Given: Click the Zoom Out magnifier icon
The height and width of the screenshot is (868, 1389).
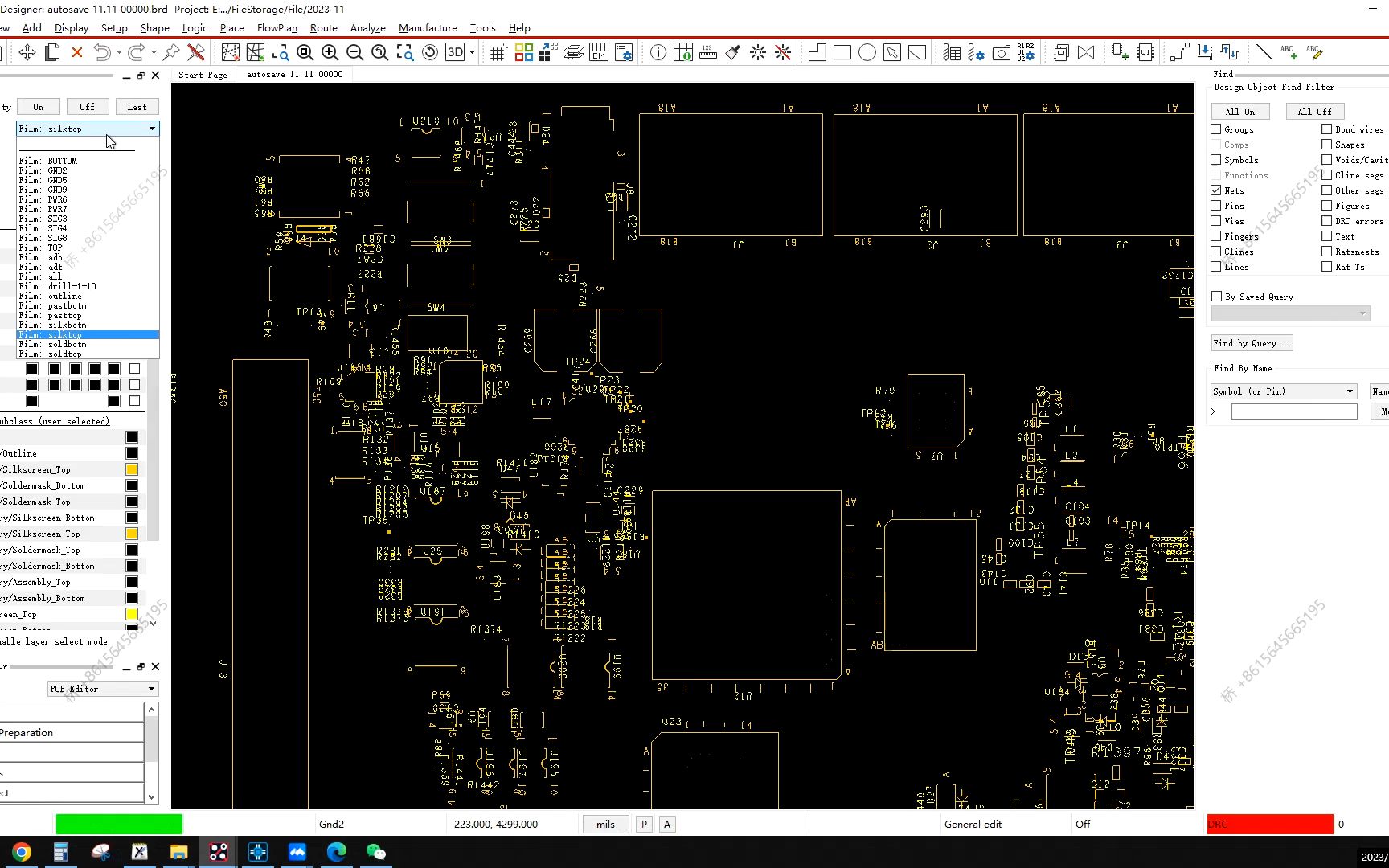Looking at the screenshot, I should (354, 53).
